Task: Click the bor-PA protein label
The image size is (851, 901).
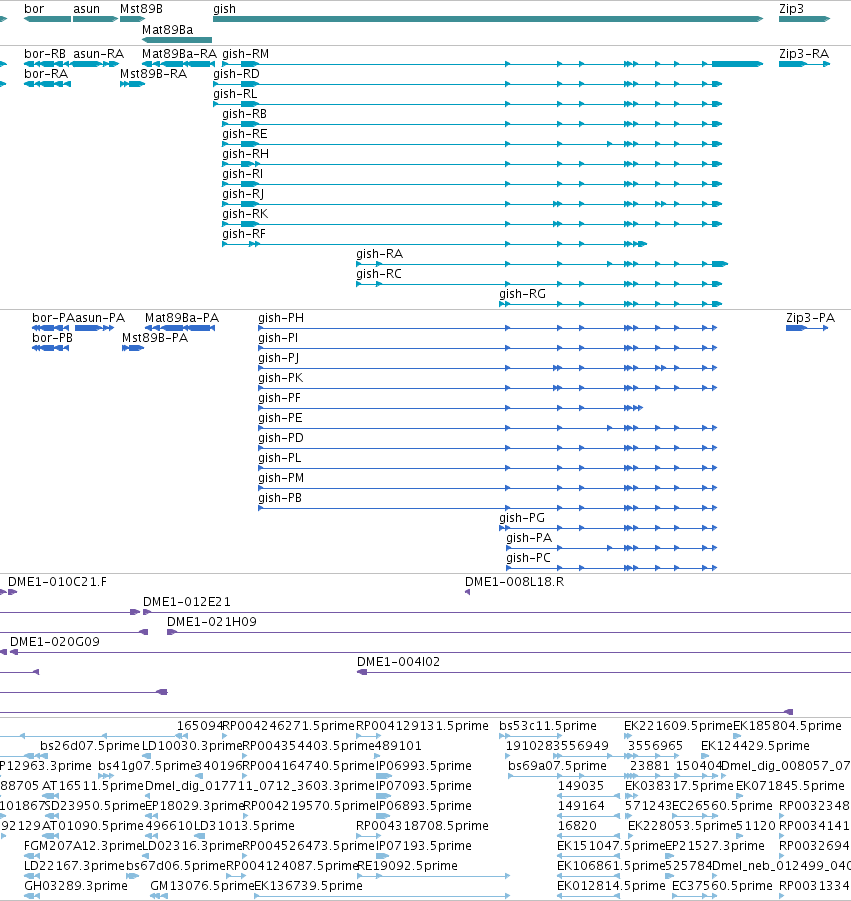Action: 53,318
